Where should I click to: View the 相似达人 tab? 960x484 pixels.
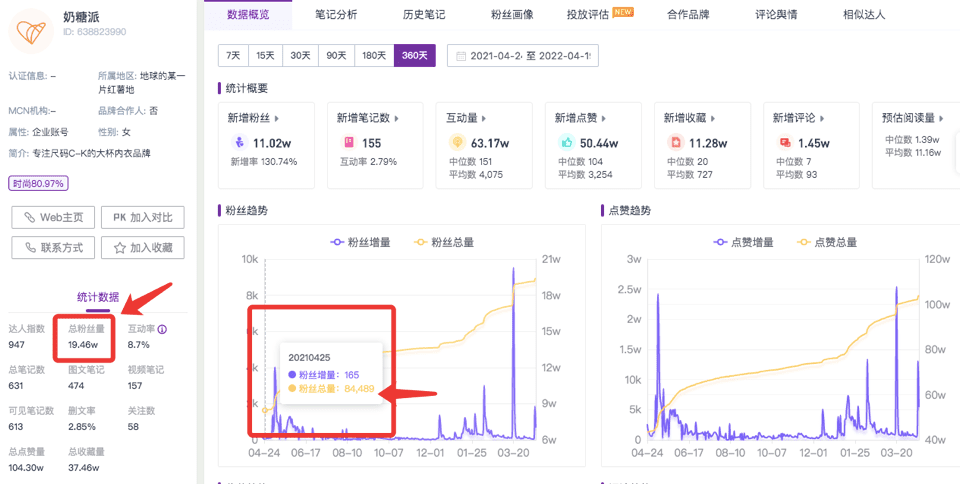pos(864,15)
